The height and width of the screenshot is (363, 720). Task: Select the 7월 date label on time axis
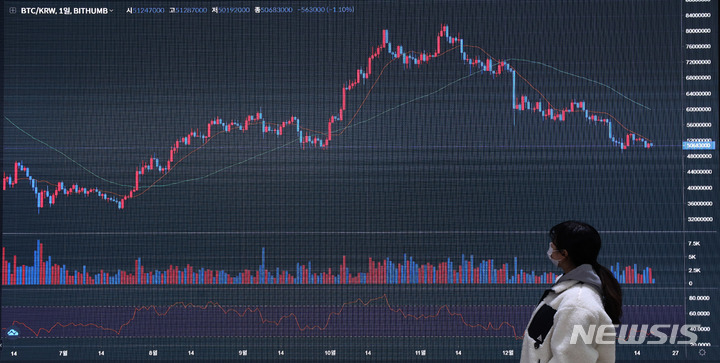pos(63,353)
